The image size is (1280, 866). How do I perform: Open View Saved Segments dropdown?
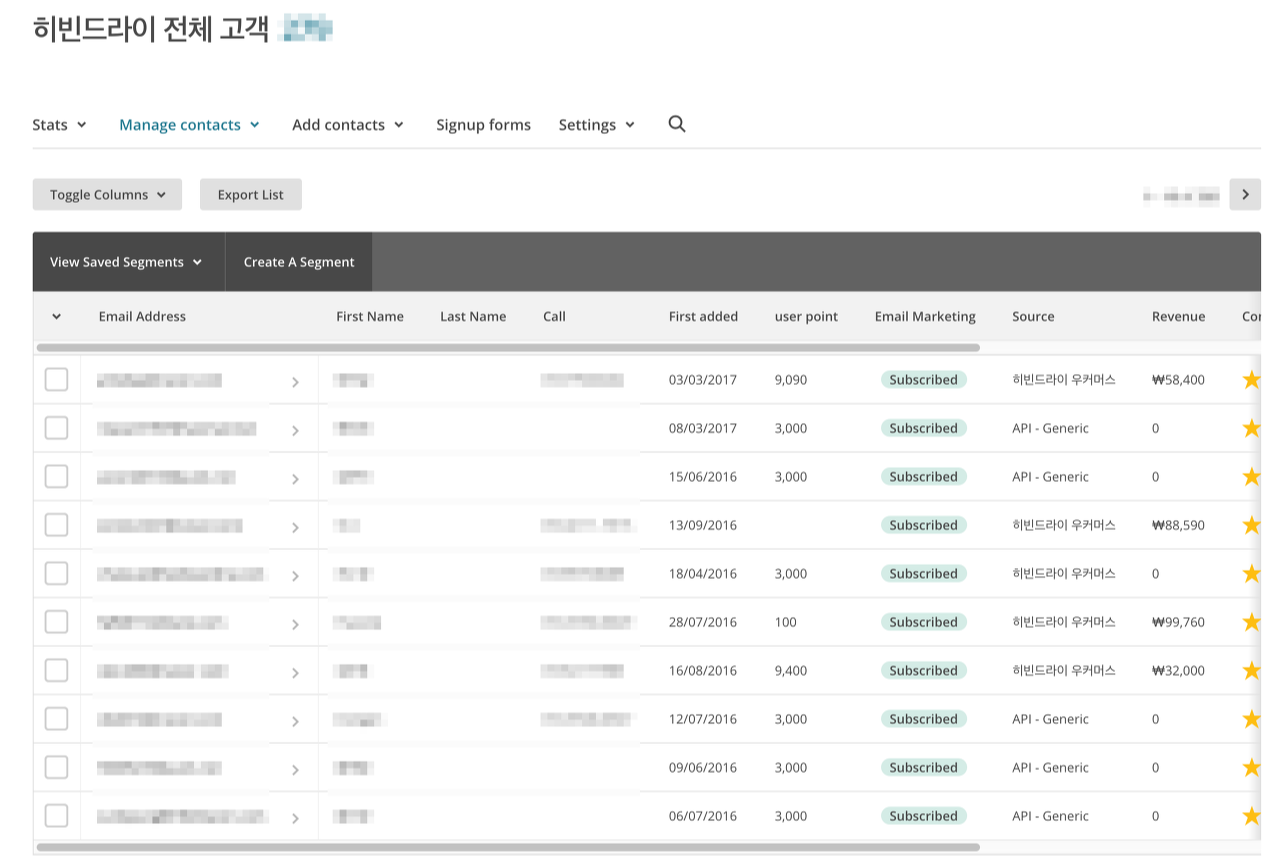tap(128, 262)
